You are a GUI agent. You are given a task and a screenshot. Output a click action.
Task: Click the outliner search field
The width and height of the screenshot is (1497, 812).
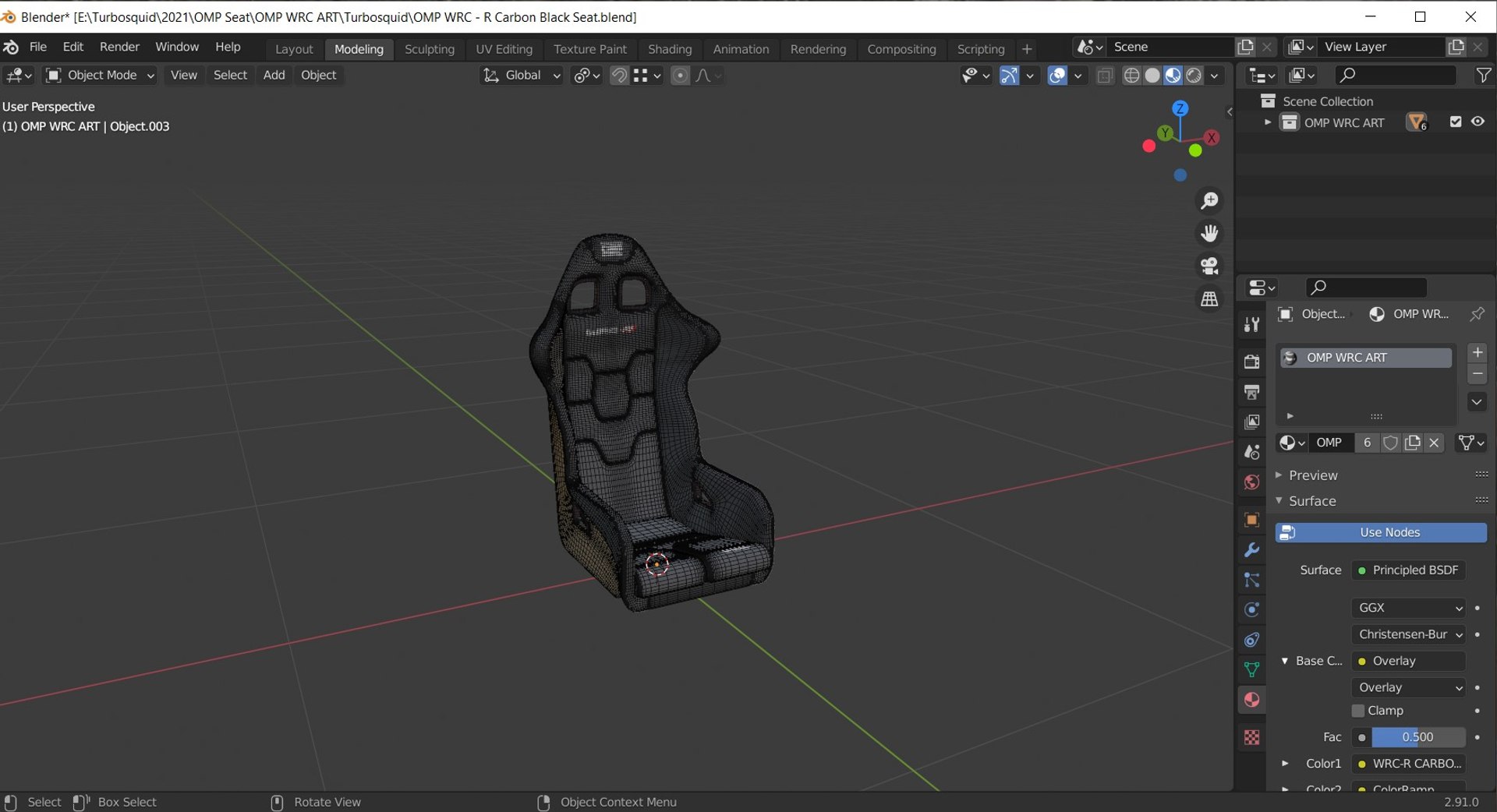(1395, 75)
